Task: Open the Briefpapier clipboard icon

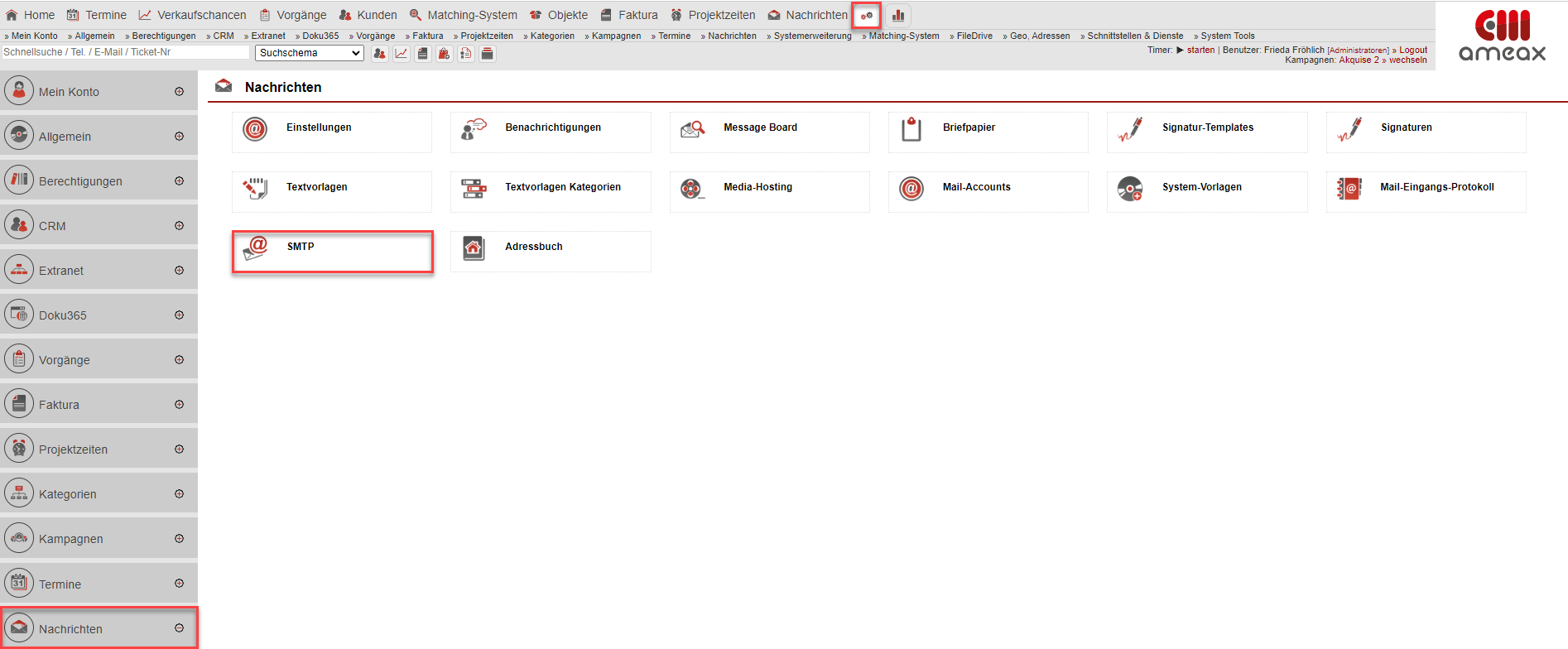Action: [x=911, y=129]
